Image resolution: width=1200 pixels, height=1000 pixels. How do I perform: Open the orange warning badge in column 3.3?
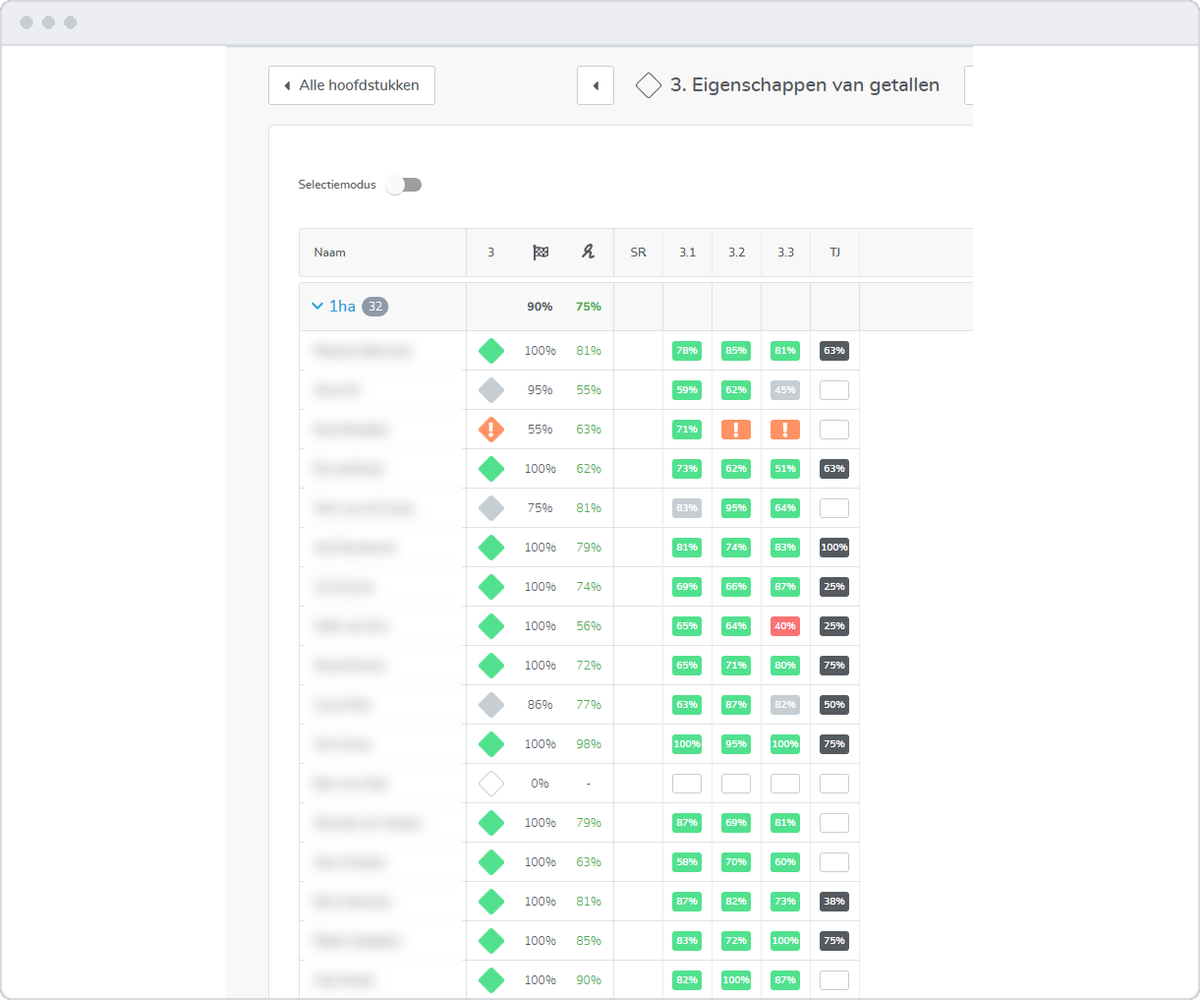click(785, 430)
